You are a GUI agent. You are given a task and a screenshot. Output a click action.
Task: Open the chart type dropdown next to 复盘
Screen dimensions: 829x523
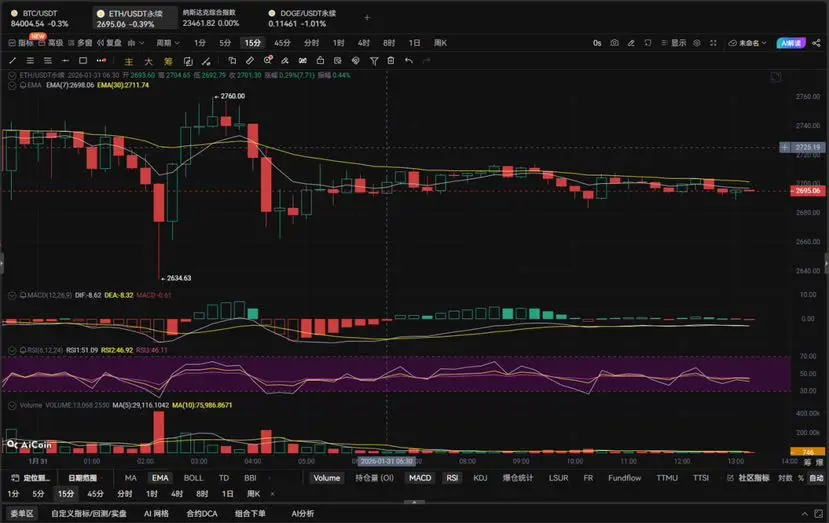(135, 43)
